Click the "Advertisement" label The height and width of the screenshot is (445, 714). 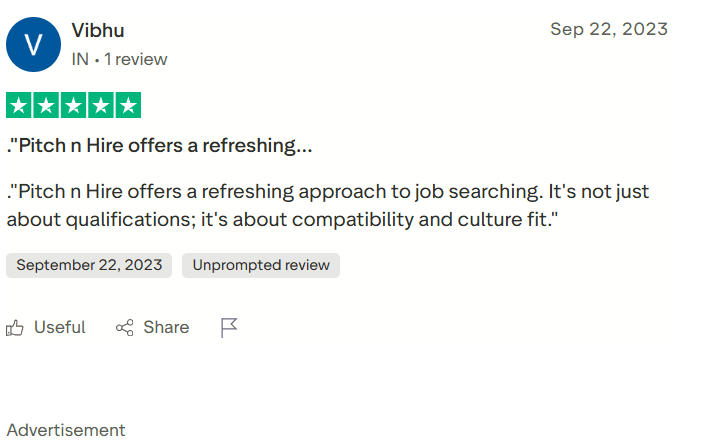point(66,431)
